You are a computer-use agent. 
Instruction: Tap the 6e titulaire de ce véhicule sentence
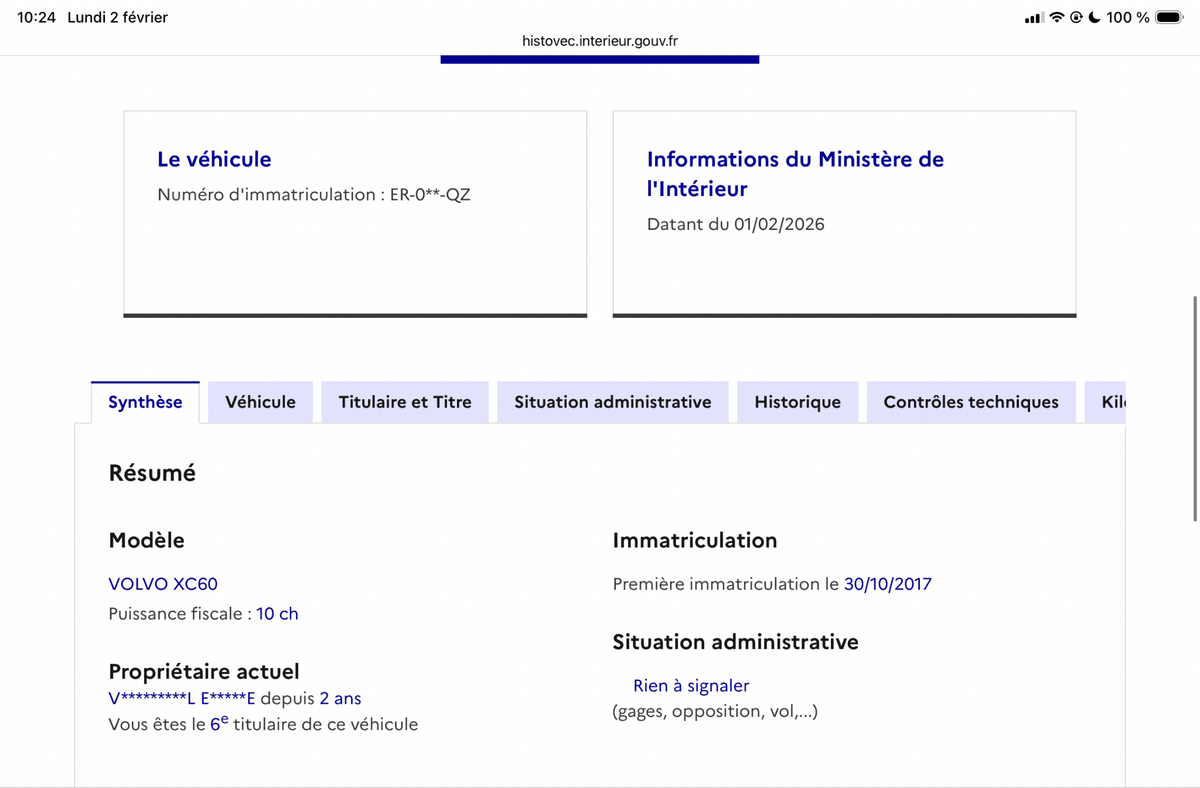tap(263, 723)
